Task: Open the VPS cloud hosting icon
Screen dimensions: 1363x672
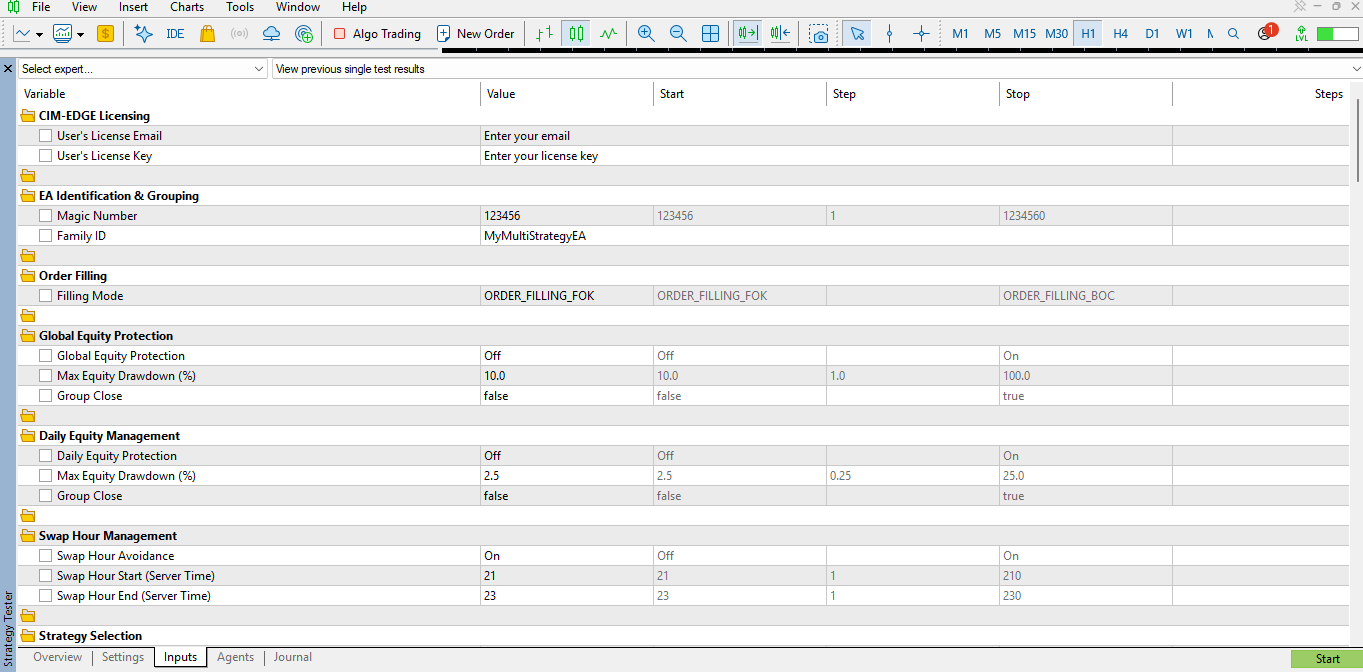Action: click(271, 33)
